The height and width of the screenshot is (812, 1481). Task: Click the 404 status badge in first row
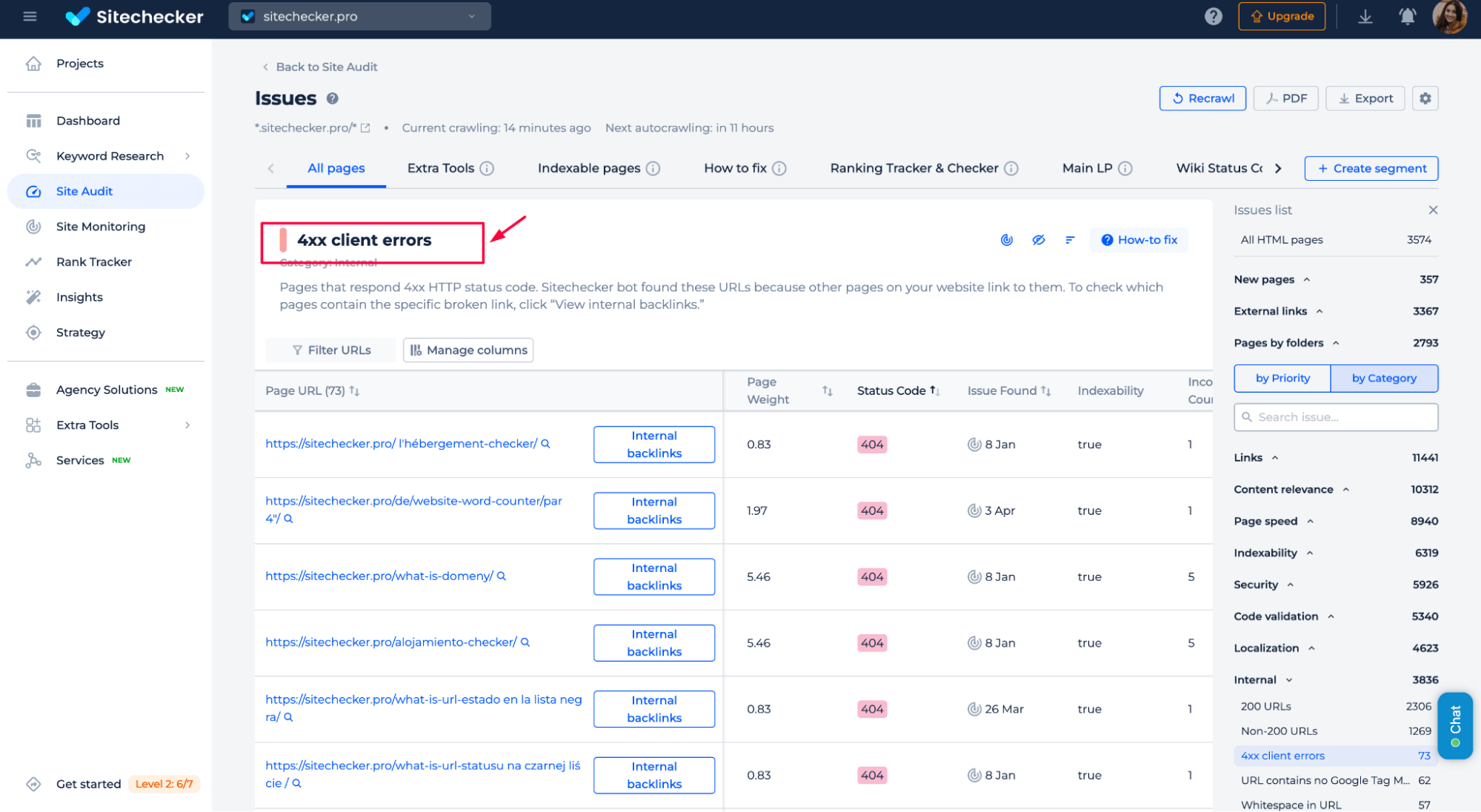[x=872, y=445]
